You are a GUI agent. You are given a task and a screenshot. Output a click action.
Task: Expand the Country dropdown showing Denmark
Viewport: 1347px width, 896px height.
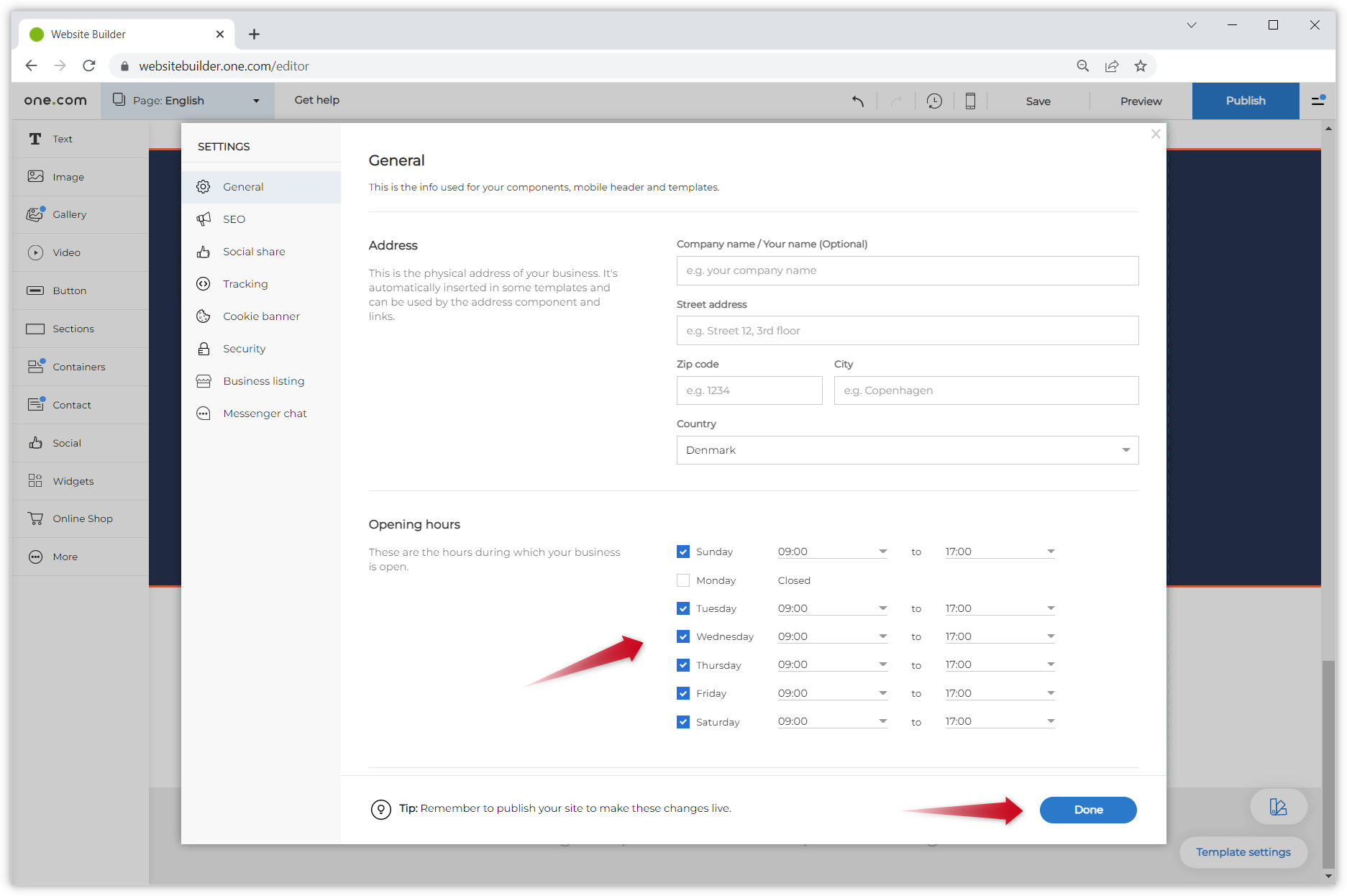[x=907, y=450]
